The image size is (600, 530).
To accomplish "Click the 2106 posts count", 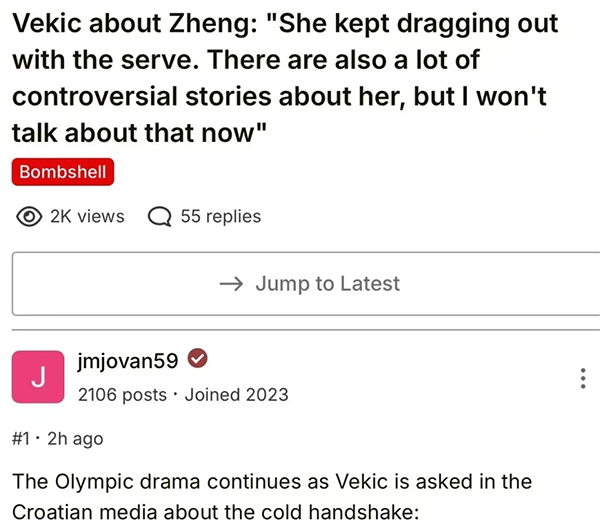I will (122, 394).
